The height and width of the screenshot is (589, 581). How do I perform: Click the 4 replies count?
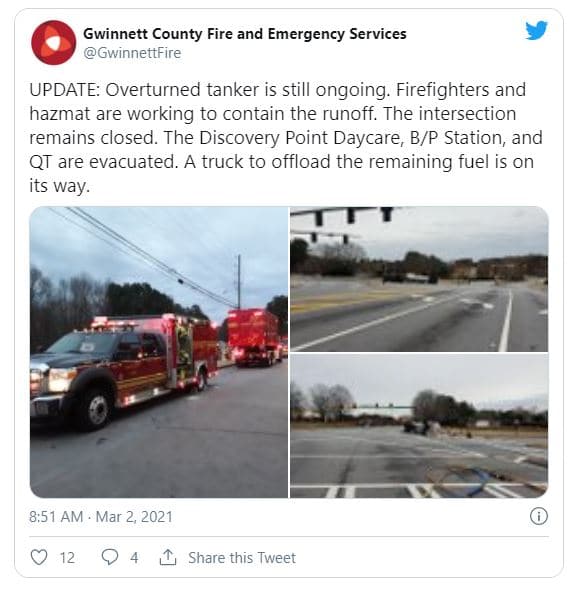[x=134, y=557]
